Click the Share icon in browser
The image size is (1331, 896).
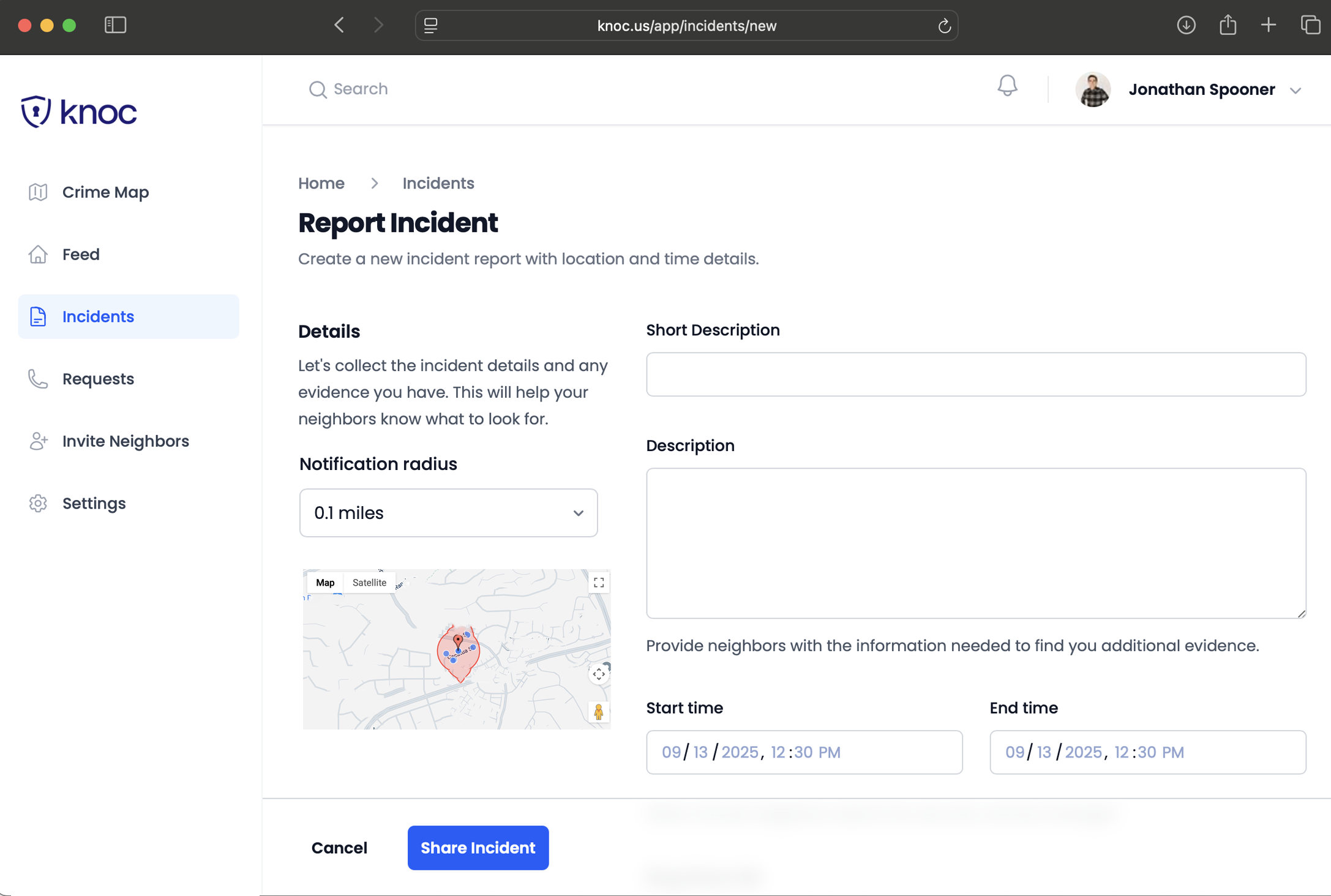[1228, 25]
